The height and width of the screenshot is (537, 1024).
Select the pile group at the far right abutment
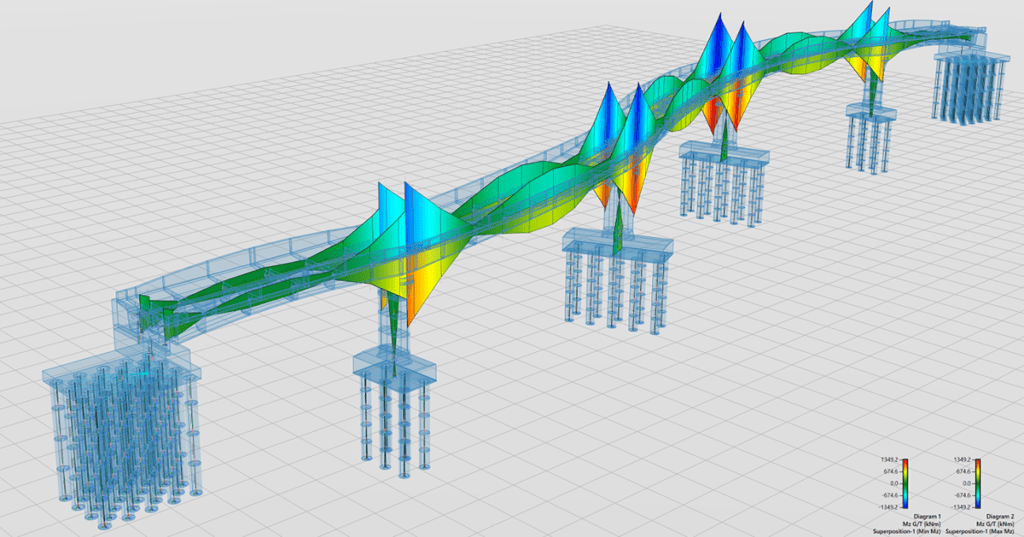coord(968,88)
